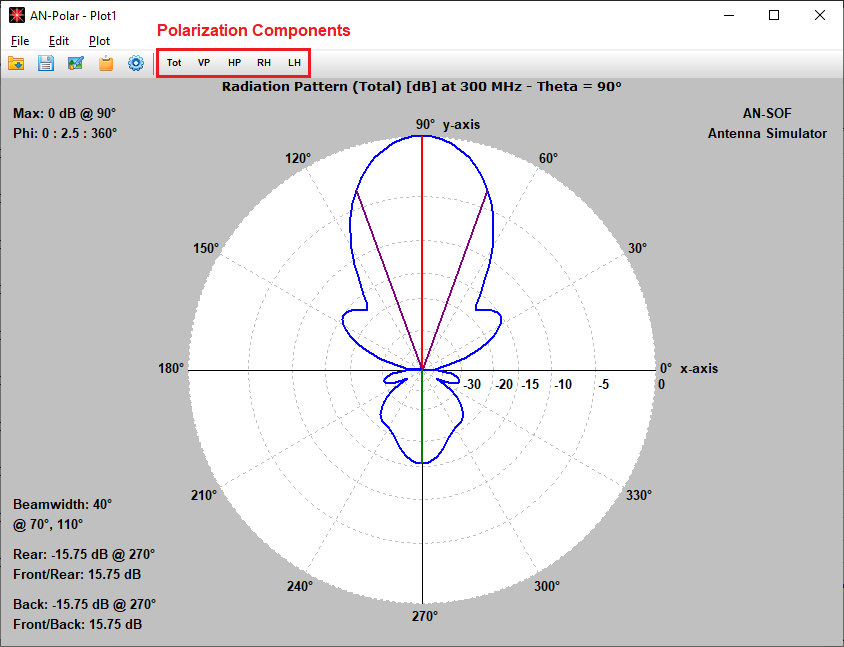Click the AN-Polar app icon in title bar
Image resolution: width=844 pixels, height=647 pixels.
click(17, 16)
